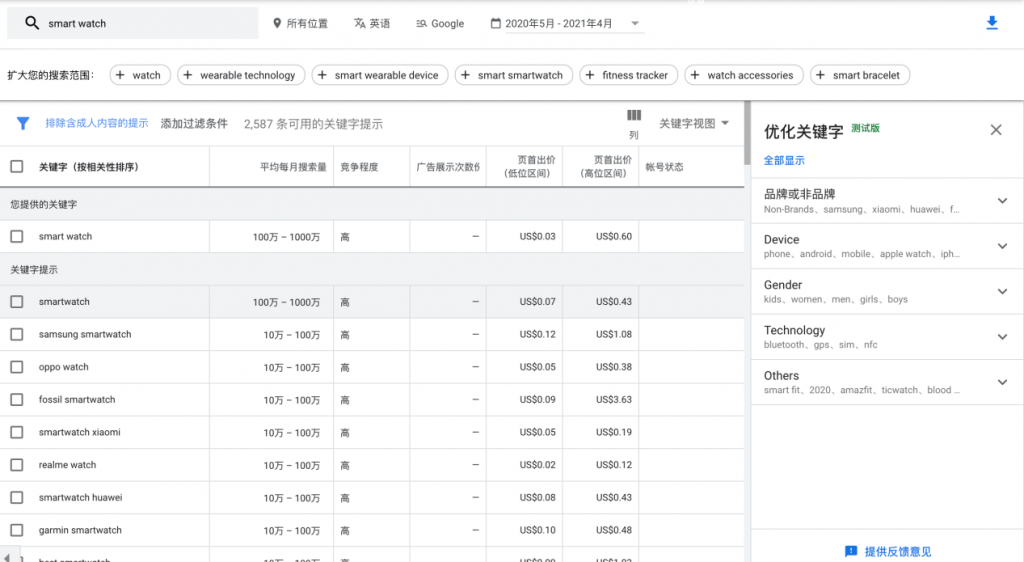Image resolution: width=1024 pixels, height=562 pixels.
Task: Open the 关键字视图 view dropdown
Action: [x=694, y=123]
